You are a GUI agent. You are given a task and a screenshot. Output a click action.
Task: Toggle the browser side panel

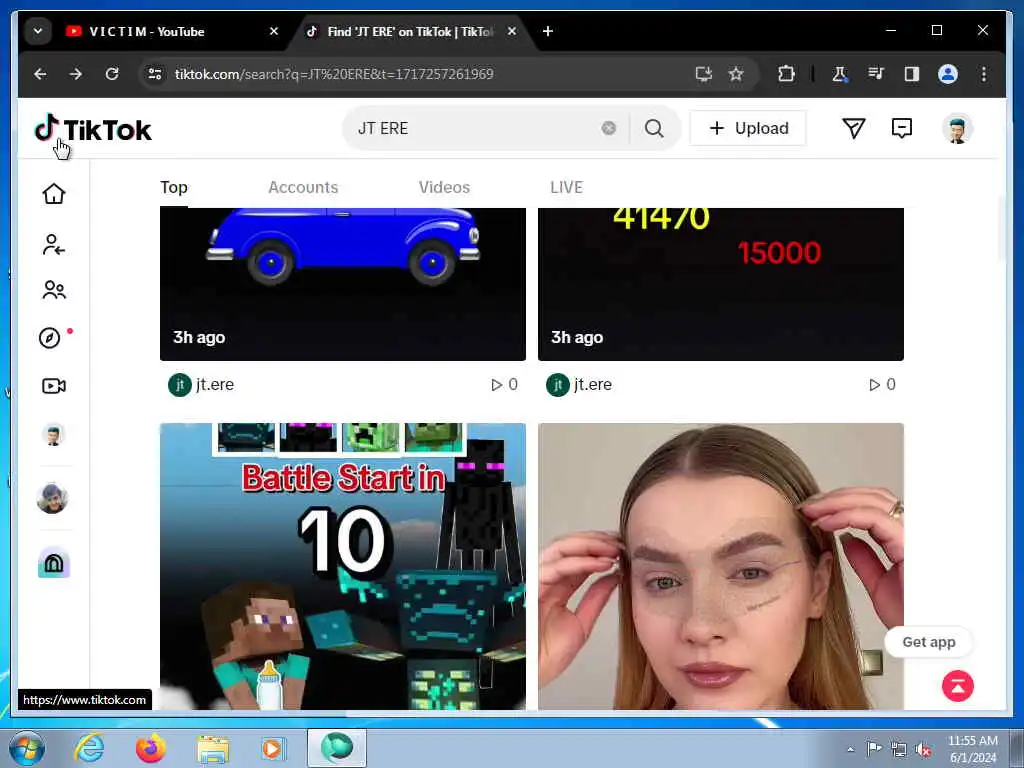pos(912,74)
